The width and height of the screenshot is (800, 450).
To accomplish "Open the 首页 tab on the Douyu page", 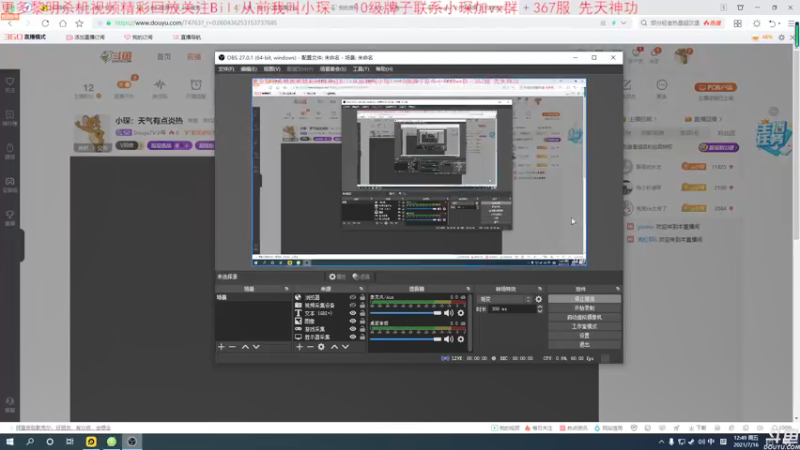I will click(x=164, y=57).
